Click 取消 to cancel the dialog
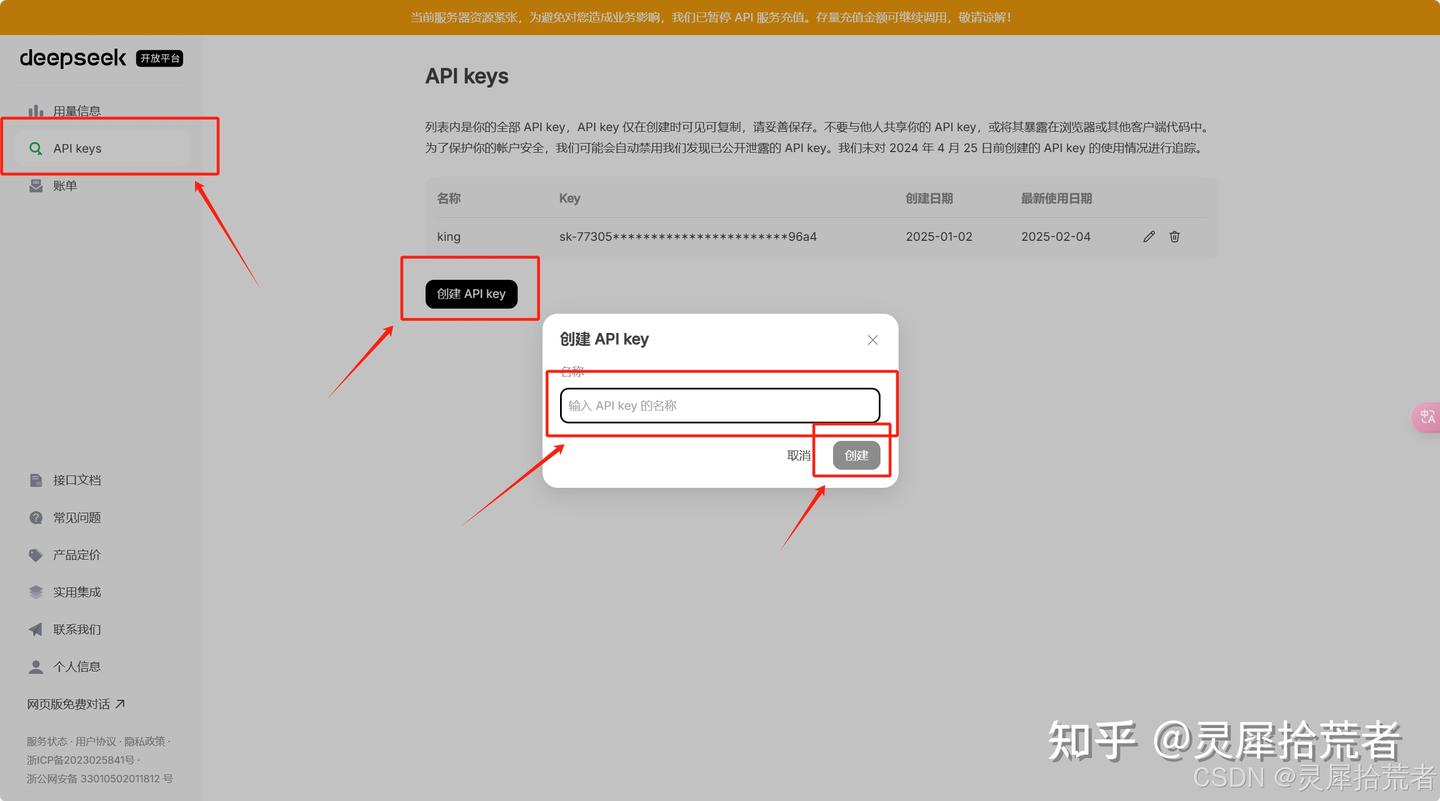 pyautogui.click(x=797, y=455)
